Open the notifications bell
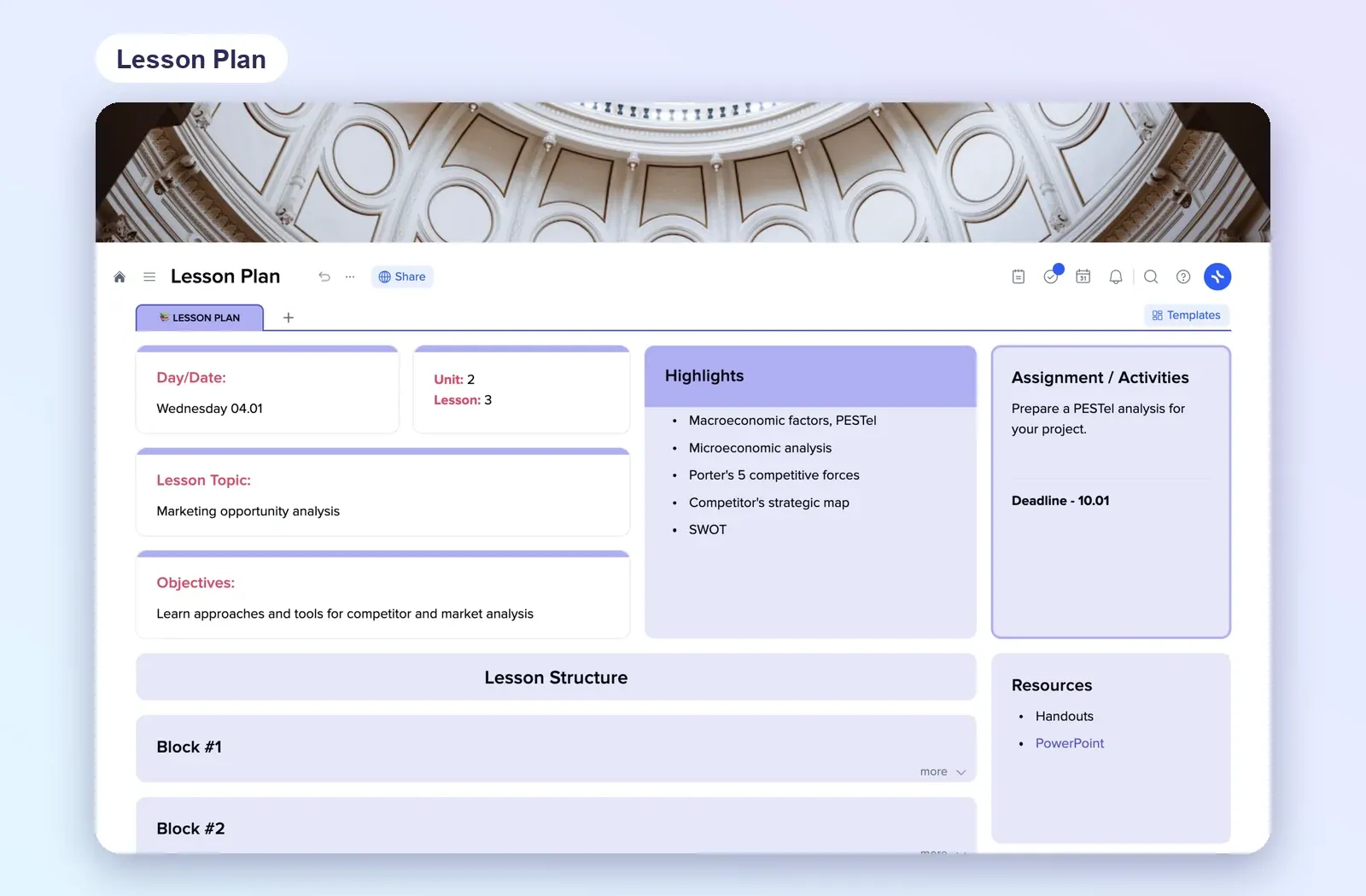The image size is (1366, 896). click(1116, 276)
